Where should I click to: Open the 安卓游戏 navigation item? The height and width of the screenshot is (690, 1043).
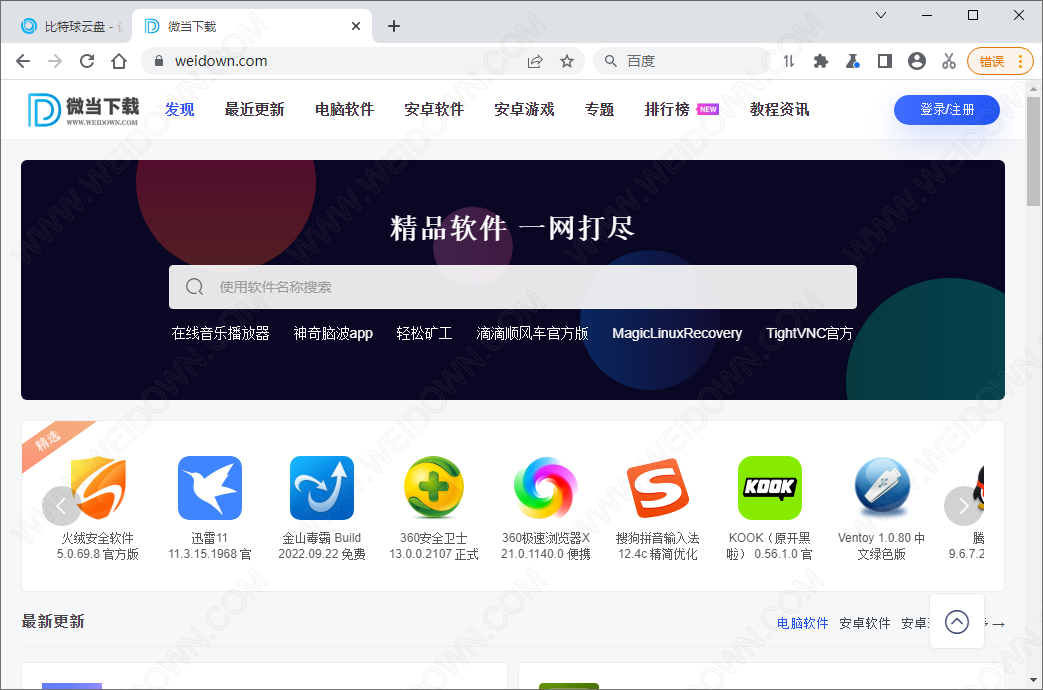[524, 109]
